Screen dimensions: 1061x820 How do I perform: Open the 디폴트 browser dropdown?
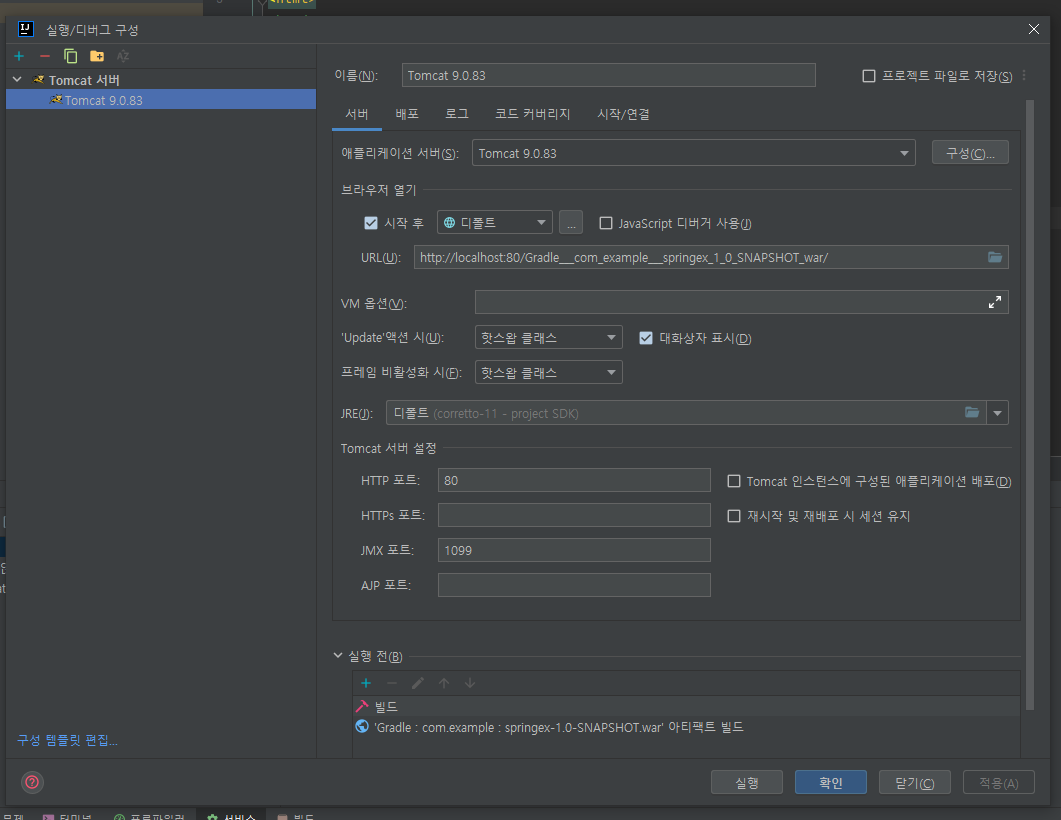click(495, 223)
